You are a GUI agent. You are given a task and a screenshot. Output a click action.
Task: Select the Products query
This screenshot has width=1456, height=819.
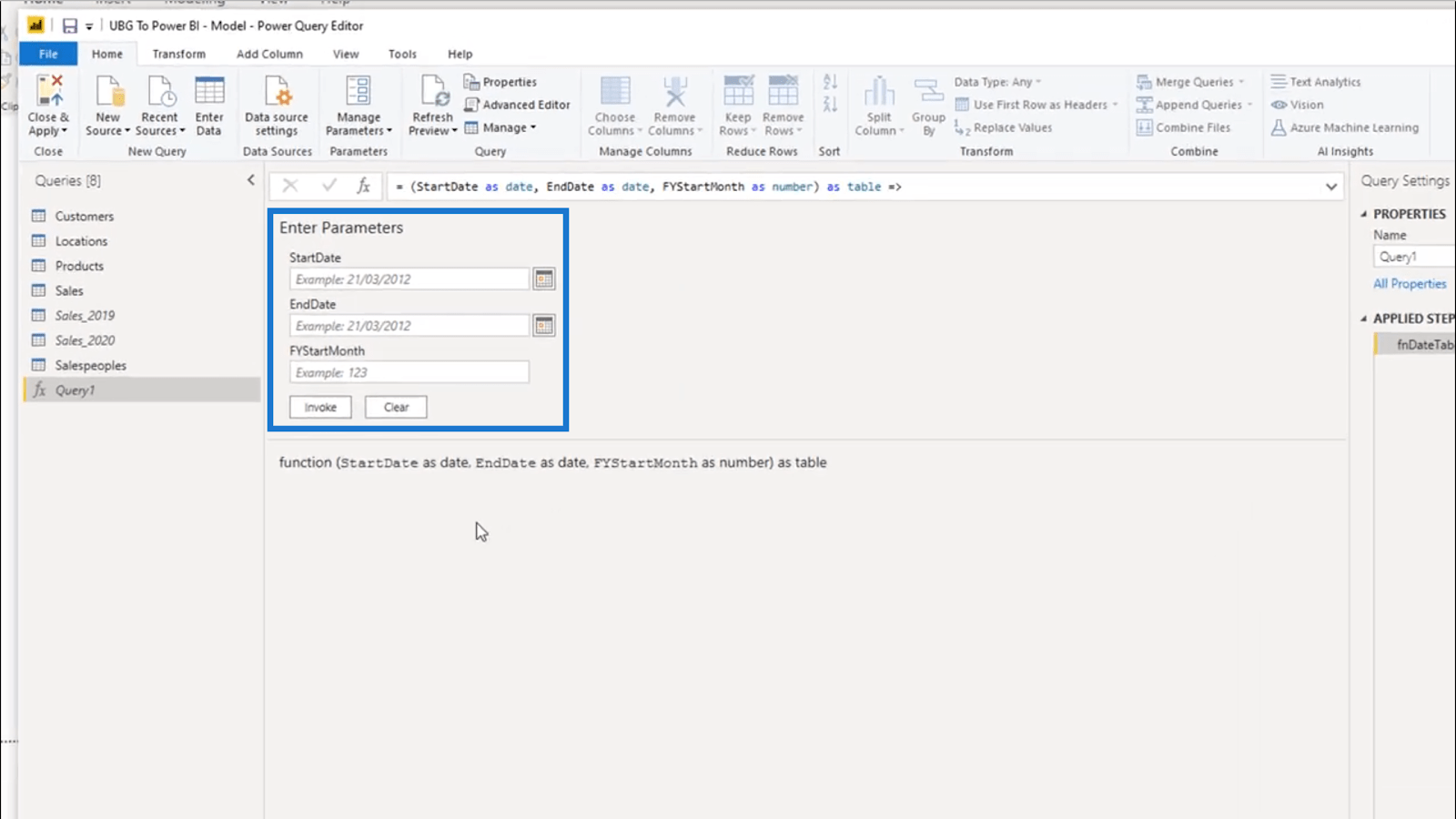[142, 266]
